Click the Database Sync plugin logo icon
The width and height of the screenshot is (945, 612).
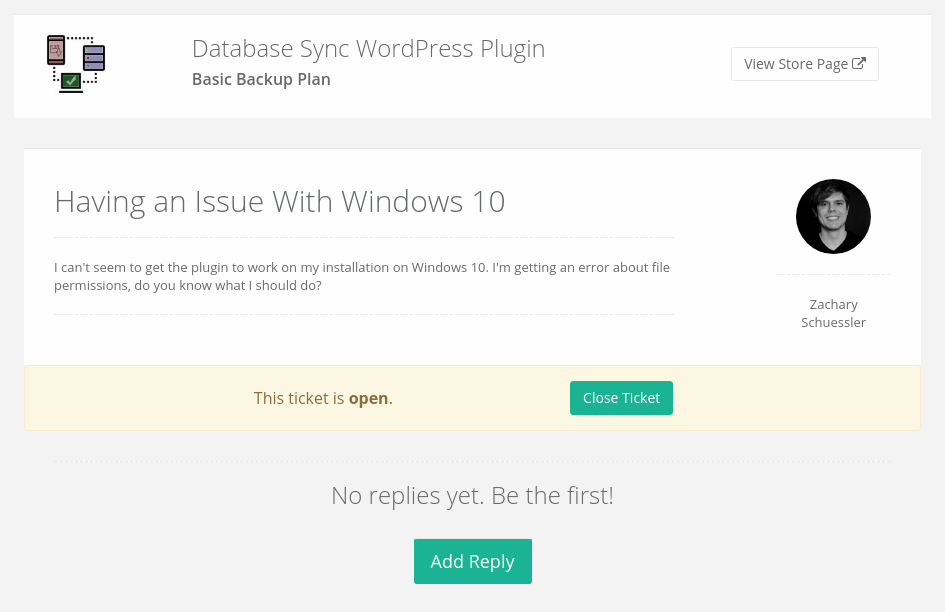click(x=76, y=64)
